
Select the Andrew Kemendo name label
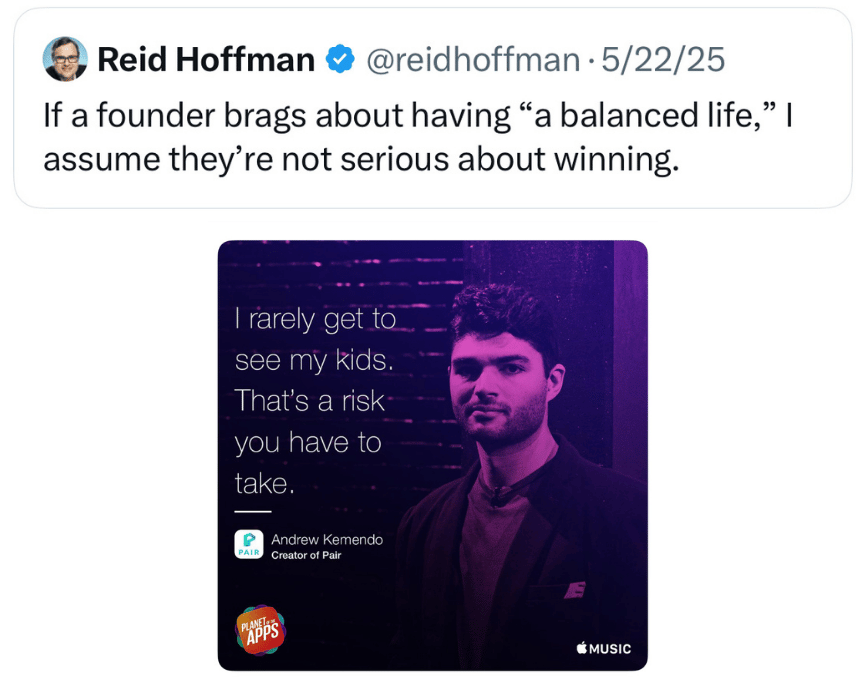pyautogui.click(x=327, y=539)
